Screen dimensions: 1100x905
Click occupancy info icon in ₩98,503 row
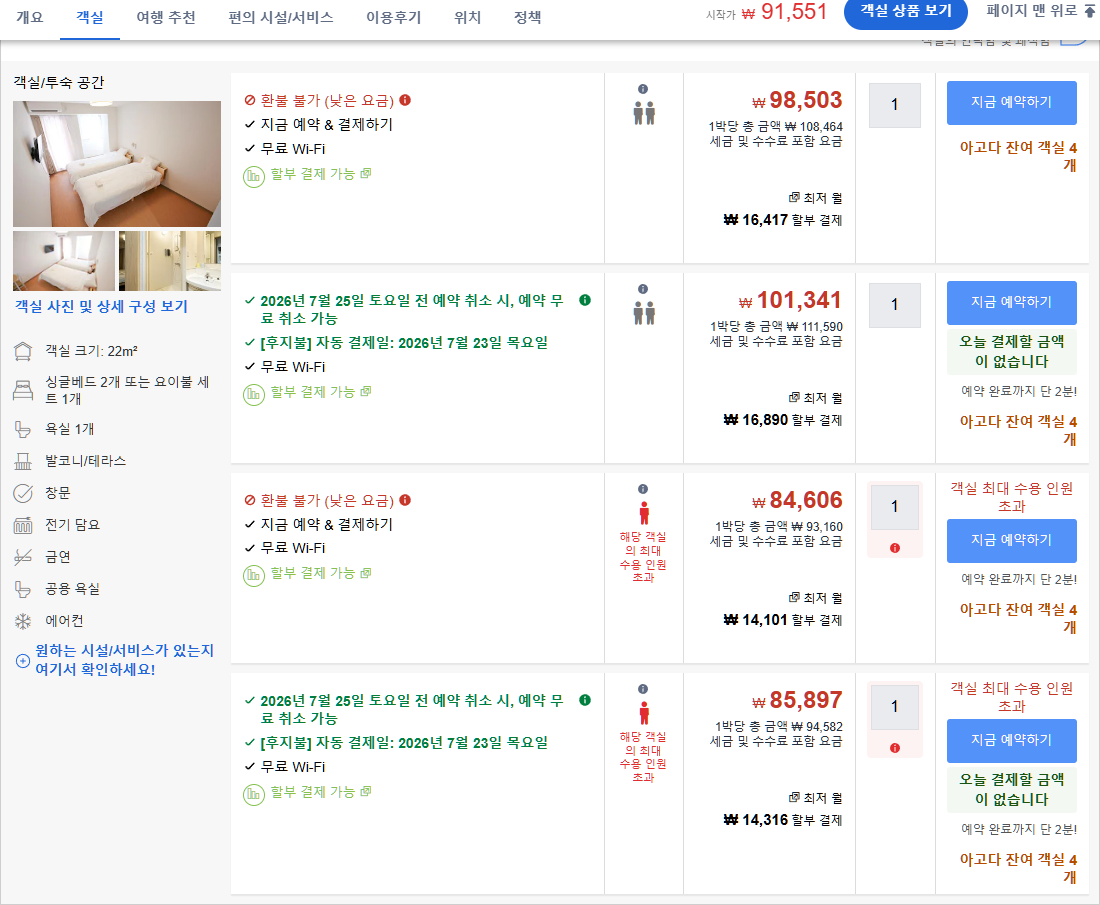click(x=643, y=89)
